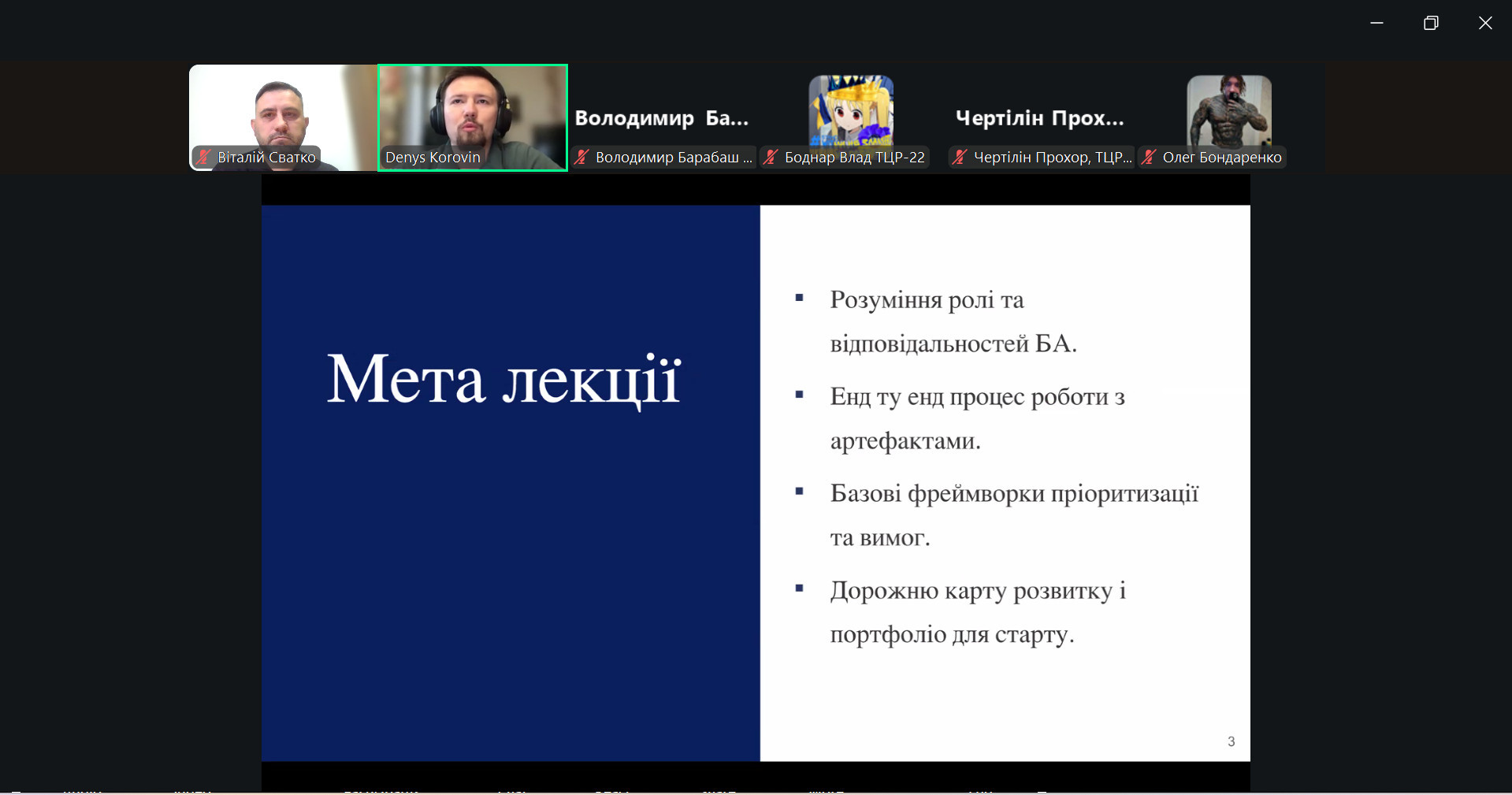Click the bullet about 'Енд ту енд процес'

pos(976,418)
